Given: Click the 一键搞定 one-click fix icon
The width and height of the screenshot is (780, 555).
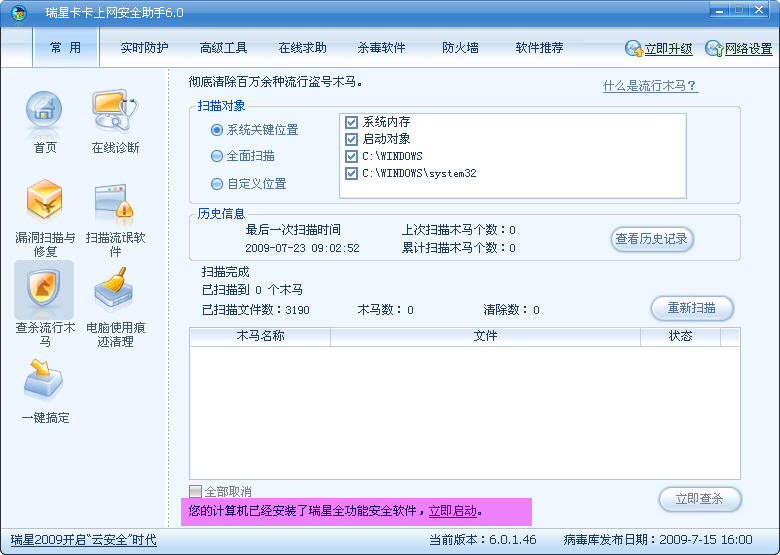Looking at the screenshot, I should click(x=43, y=380).
